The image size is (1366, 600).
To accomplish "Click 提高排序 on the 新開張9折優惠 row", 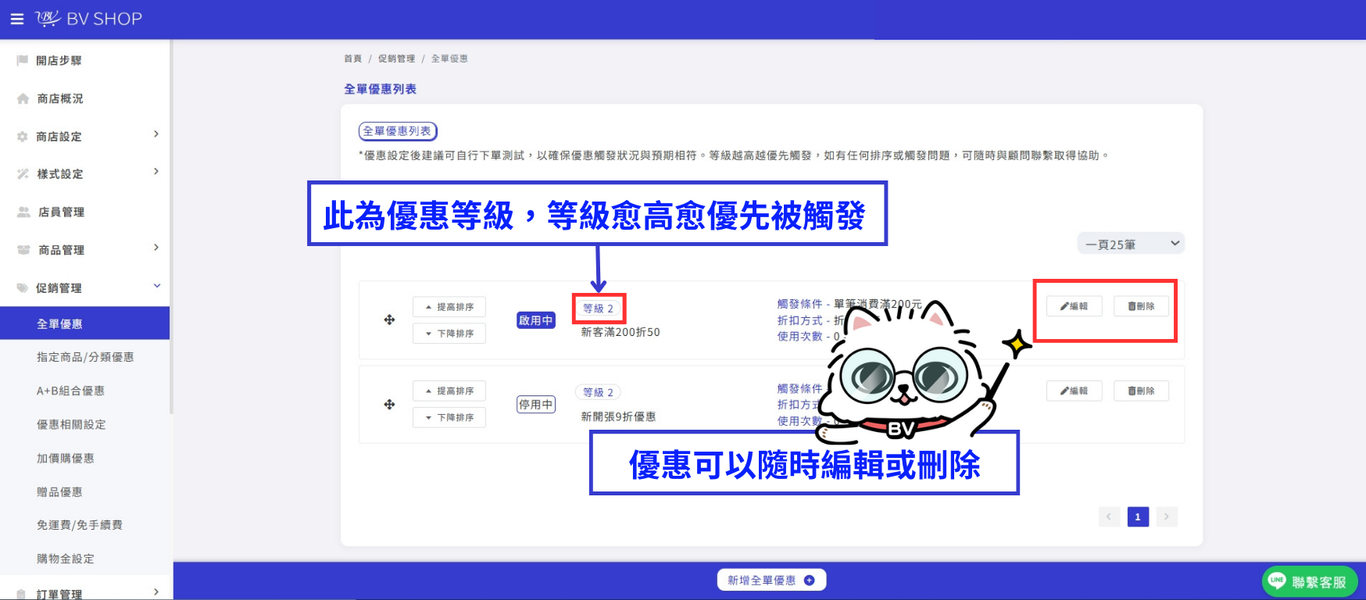I will point(449,391).
